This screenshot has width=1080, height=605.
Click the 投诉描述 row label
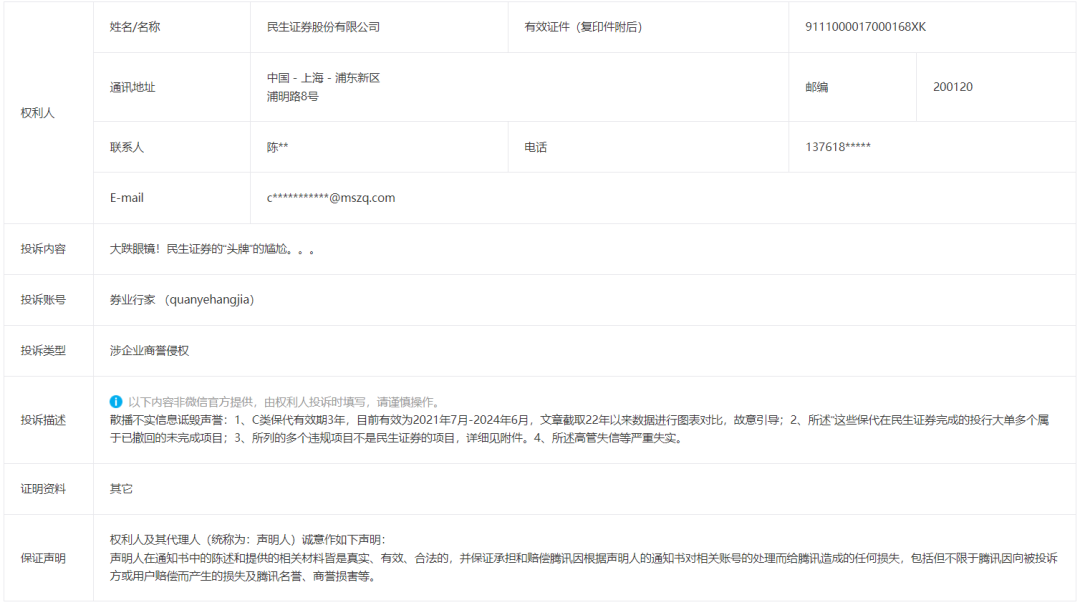click(43, 420)
